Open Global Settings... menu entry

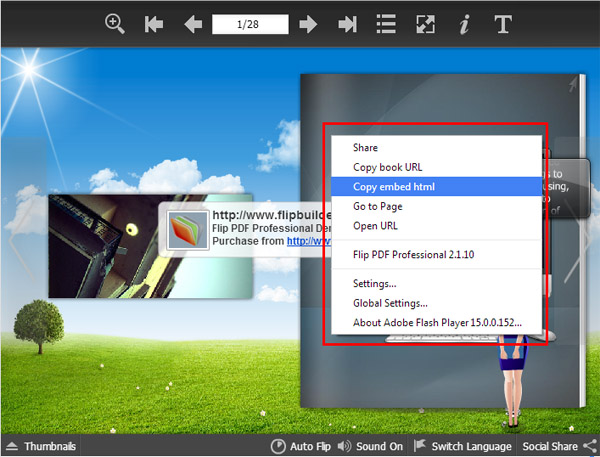[437, 303]
